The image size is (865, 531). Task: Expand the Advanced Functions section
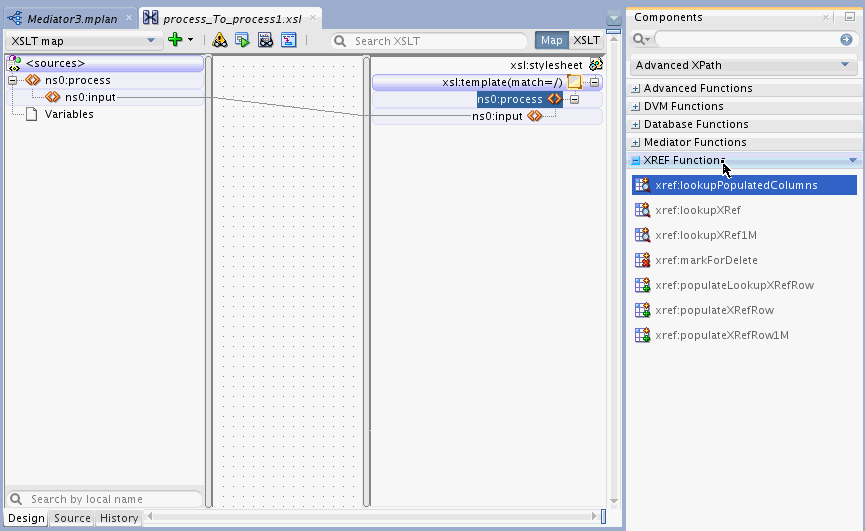(x=636, y=88)
